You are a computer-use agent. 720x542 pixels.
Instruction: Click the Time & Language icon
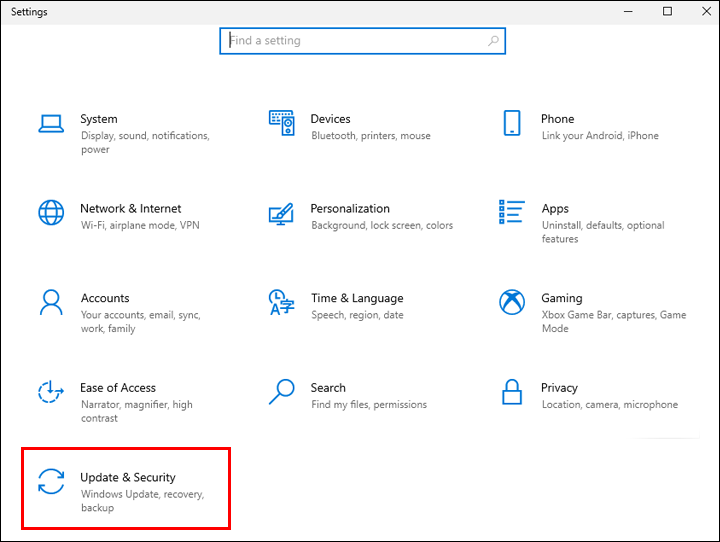click(281, 302)
